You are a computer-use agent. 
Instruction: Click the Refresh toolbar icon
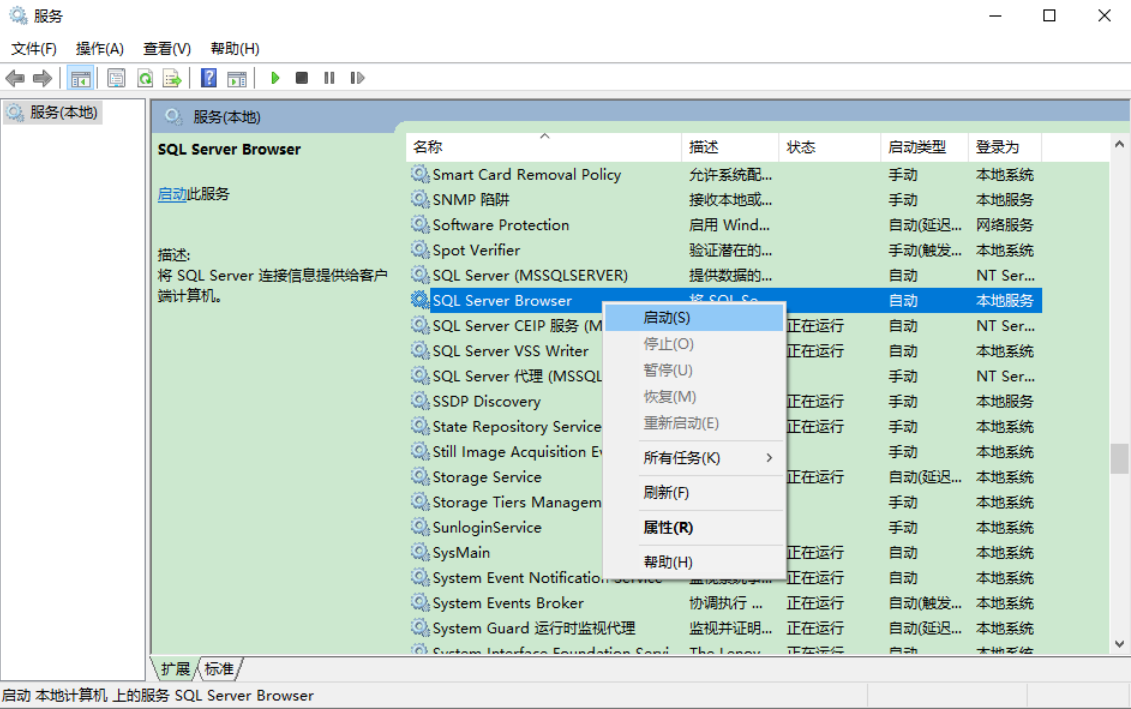click(145, 78)
